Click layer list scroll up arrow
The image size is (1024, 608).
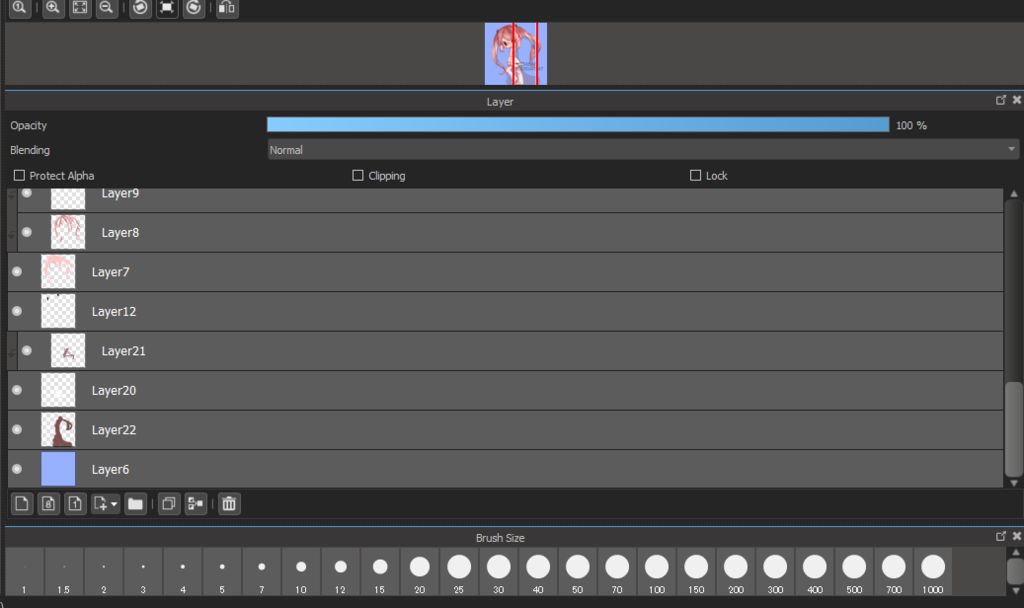point(1014,194)
